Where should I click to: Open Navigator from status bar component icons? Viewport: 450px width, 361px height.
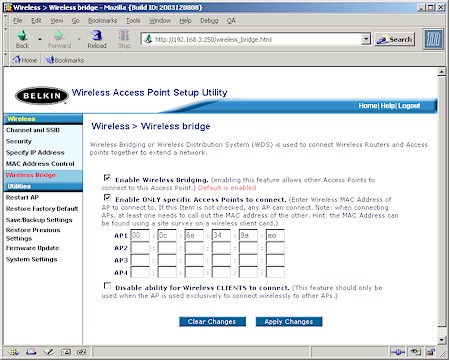[x=14, y=352]
